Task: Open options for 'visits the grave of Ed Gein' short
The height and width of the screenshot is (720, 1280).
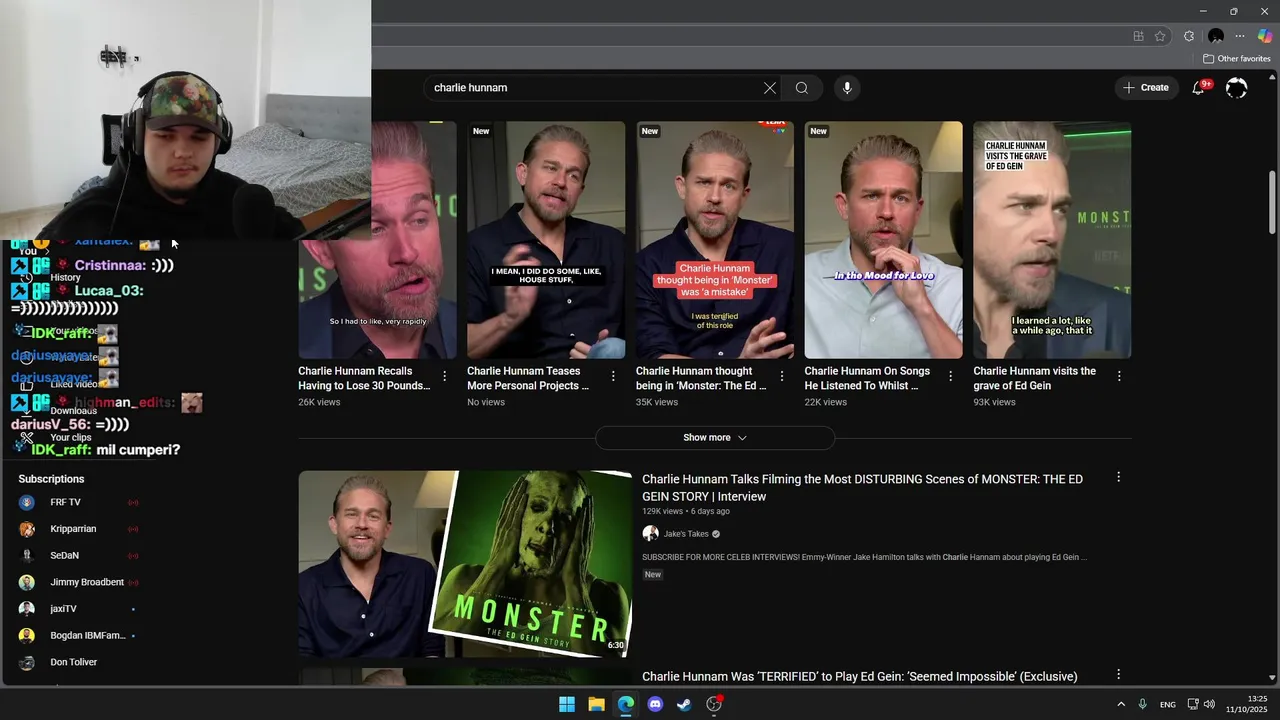Action: pyautogui.click(x=1119, y=376)
